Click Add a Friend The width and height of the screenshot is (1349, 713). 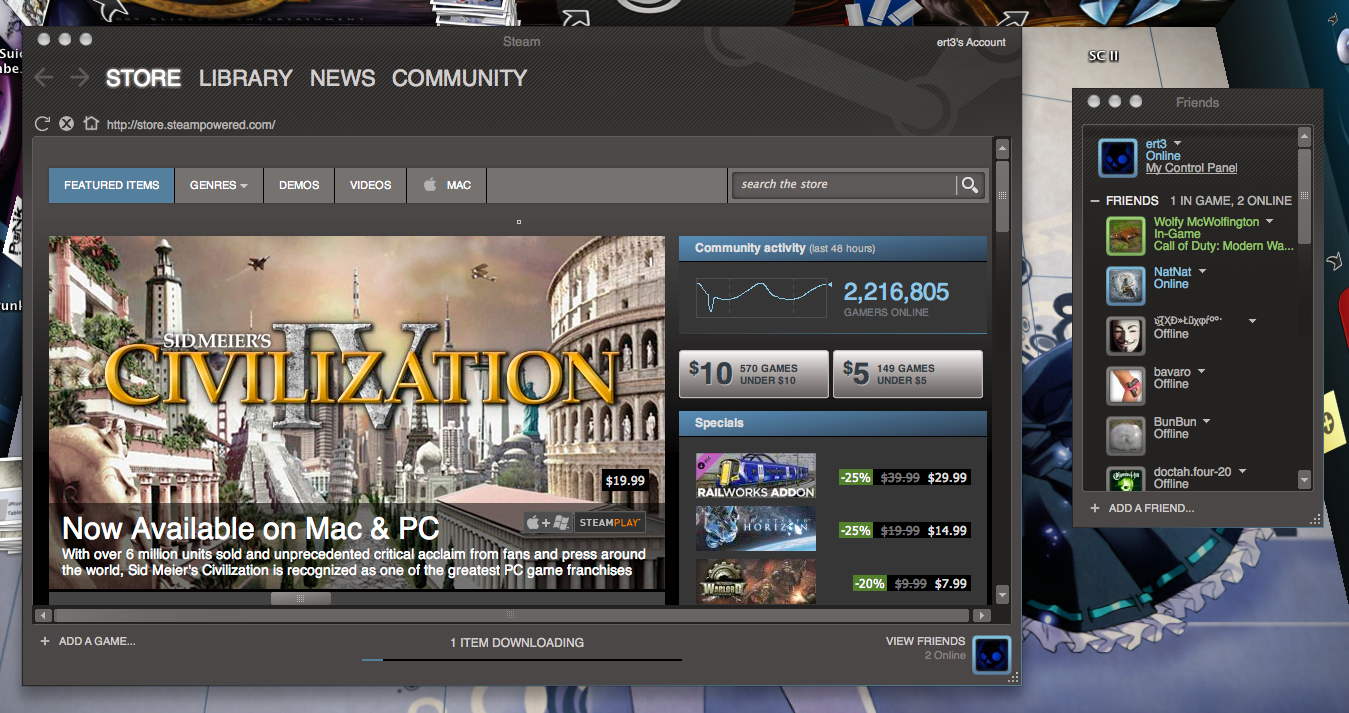tap(1151, 508)
